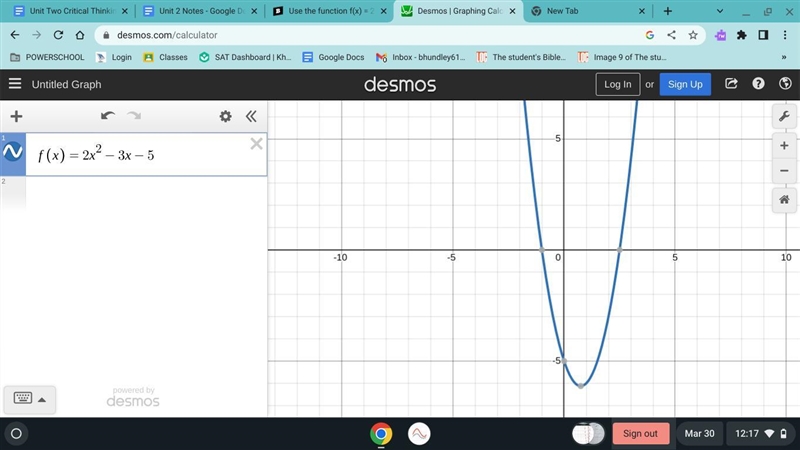Show more bookmarks with double chevron
800x450 pixels.
tap(784, 57)
